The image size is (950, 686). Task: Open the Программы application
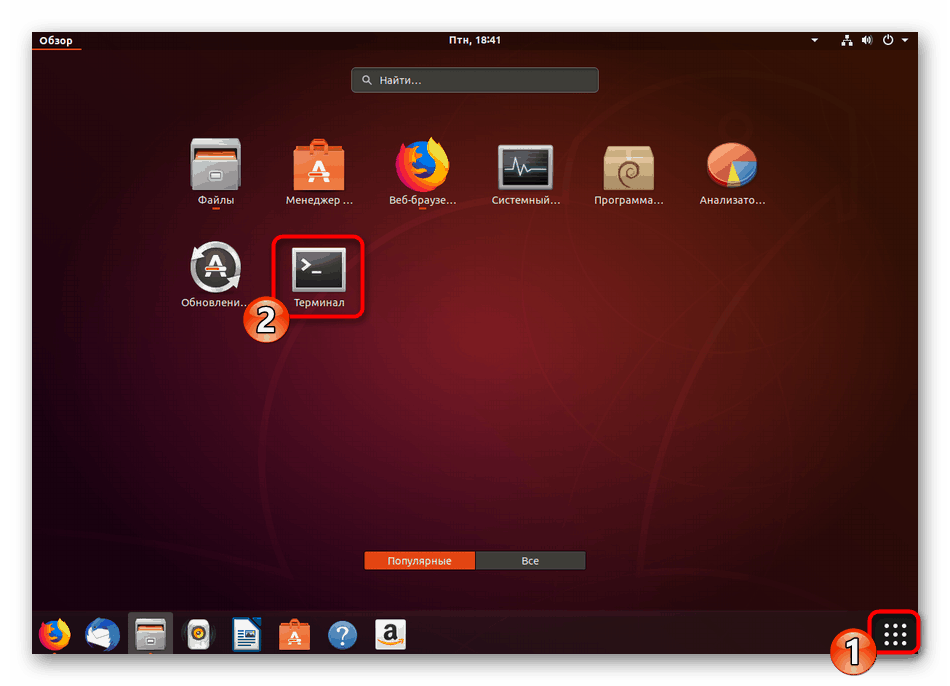[x=628, y=165]
